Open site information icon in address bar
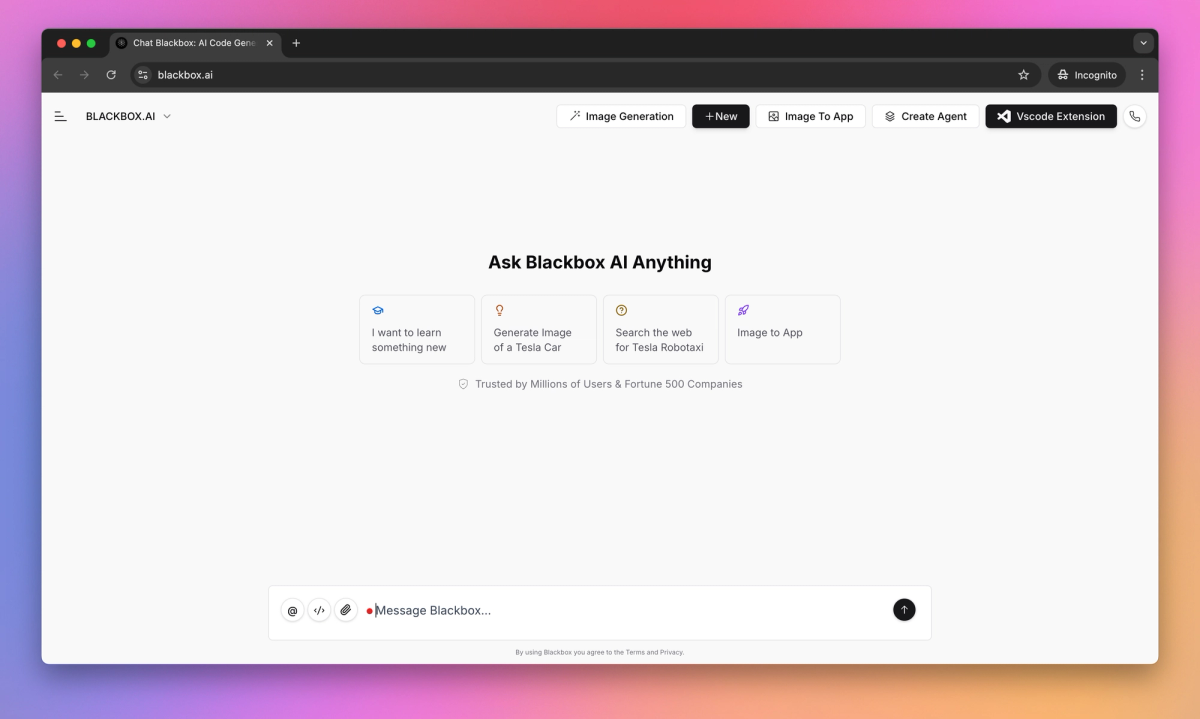The height and width of the screenshot is (719, 1200). [142, 74]
